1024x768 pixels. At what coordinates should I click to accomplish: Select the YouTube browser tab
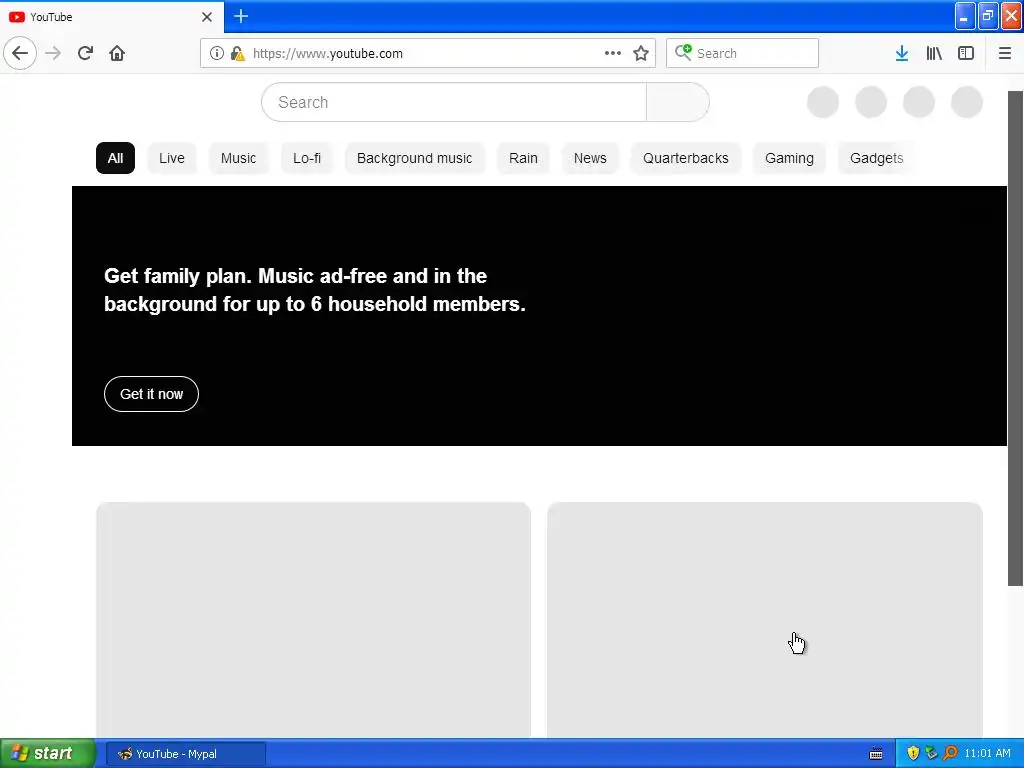(112, 17)
